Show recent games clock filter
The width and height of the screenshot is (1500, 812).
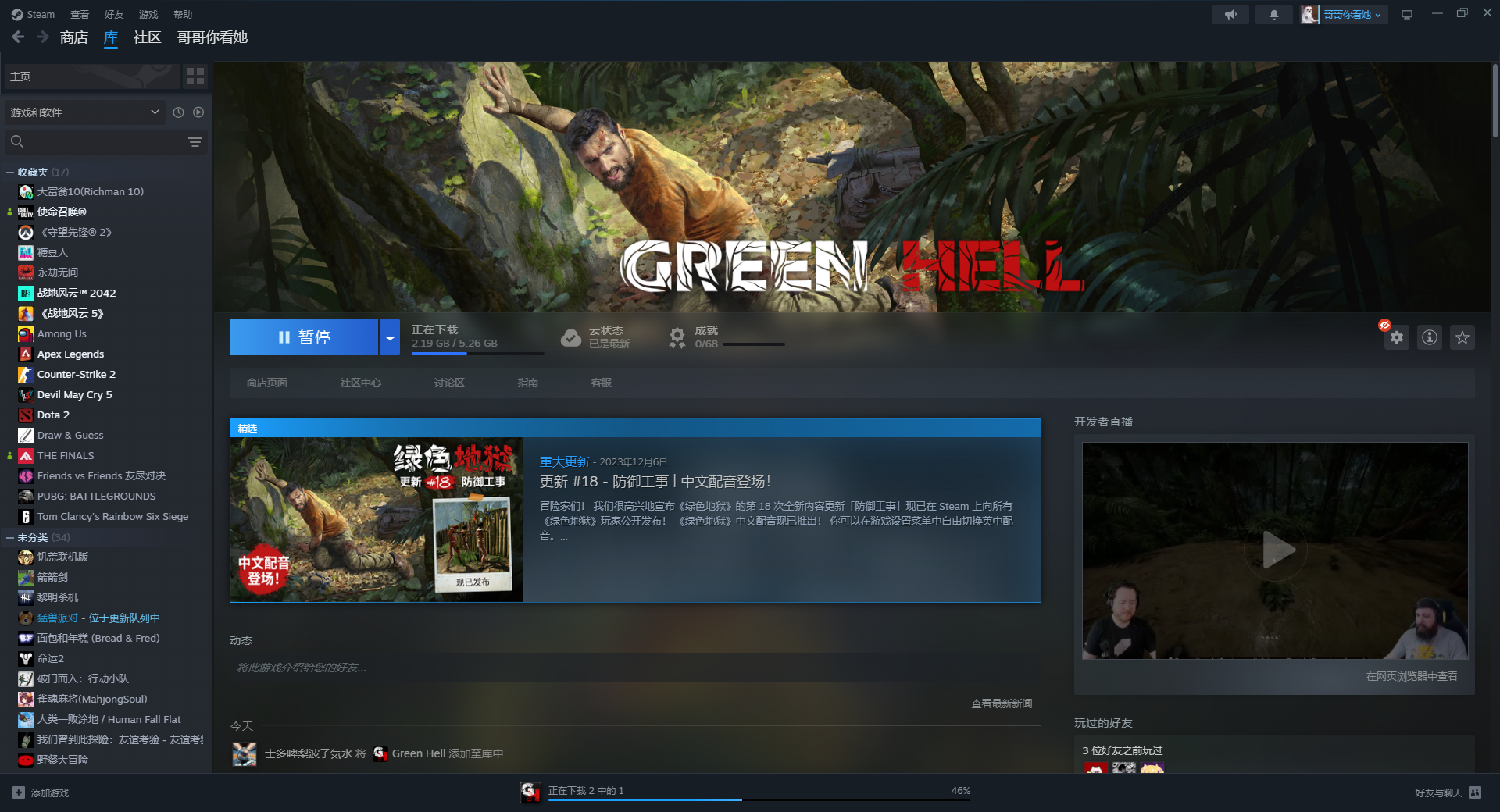click(x=178, y=112)
